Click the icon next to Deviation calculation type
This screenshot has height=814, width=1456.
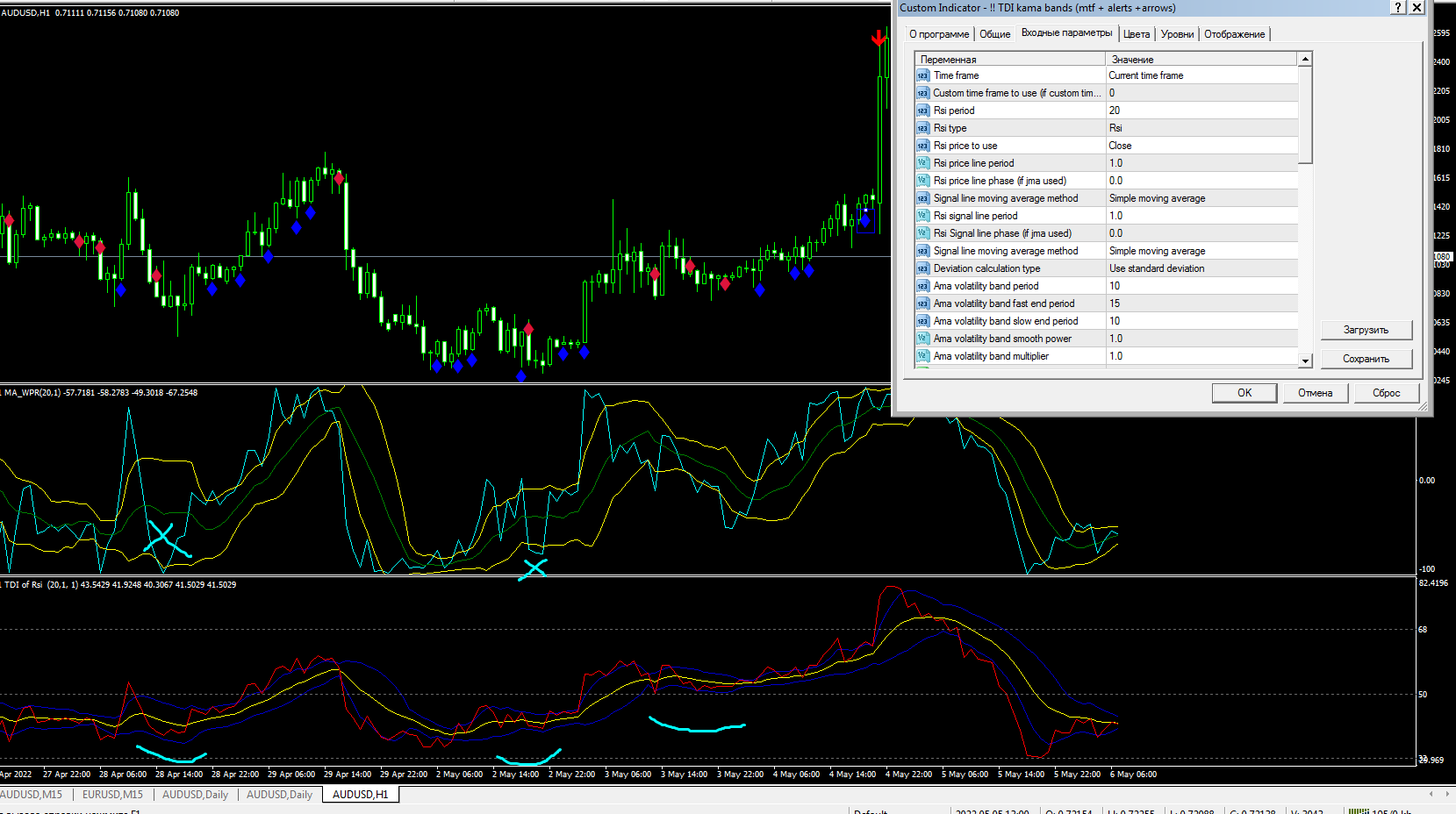[922, 268]
